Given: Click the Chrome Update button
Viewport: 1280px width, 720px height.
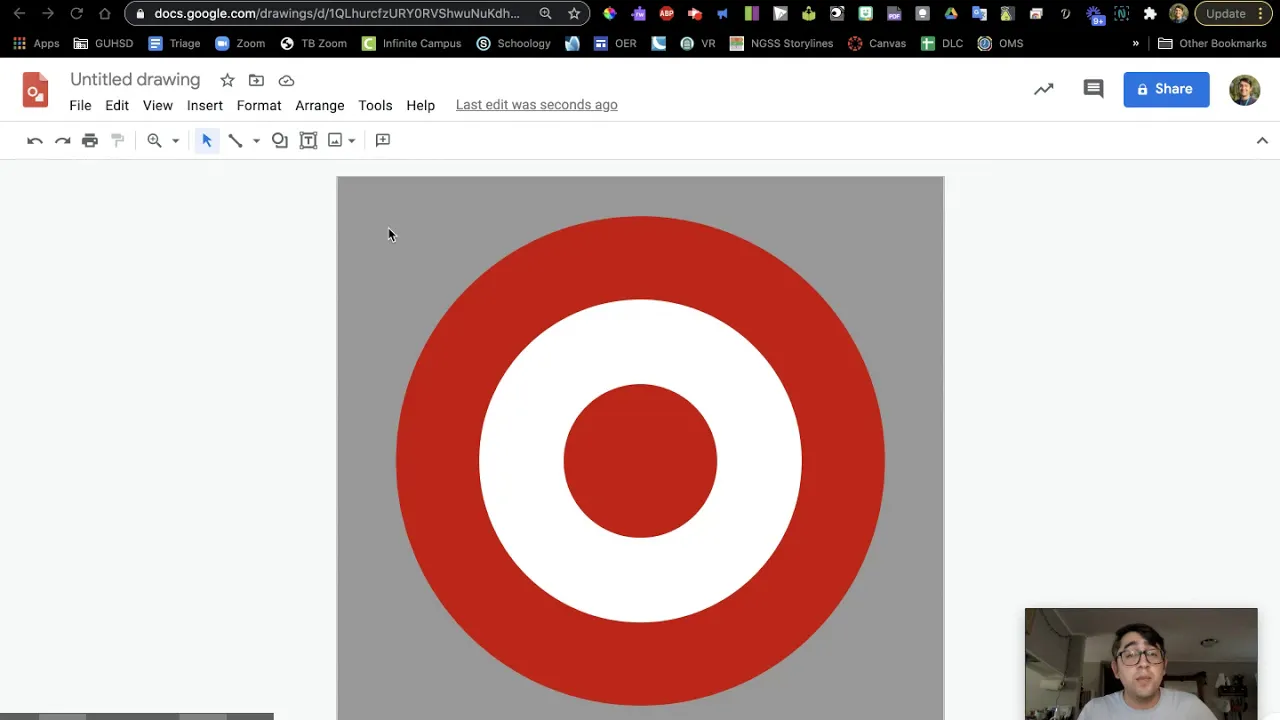Looking at the screenshot, I should point(1232,14).
